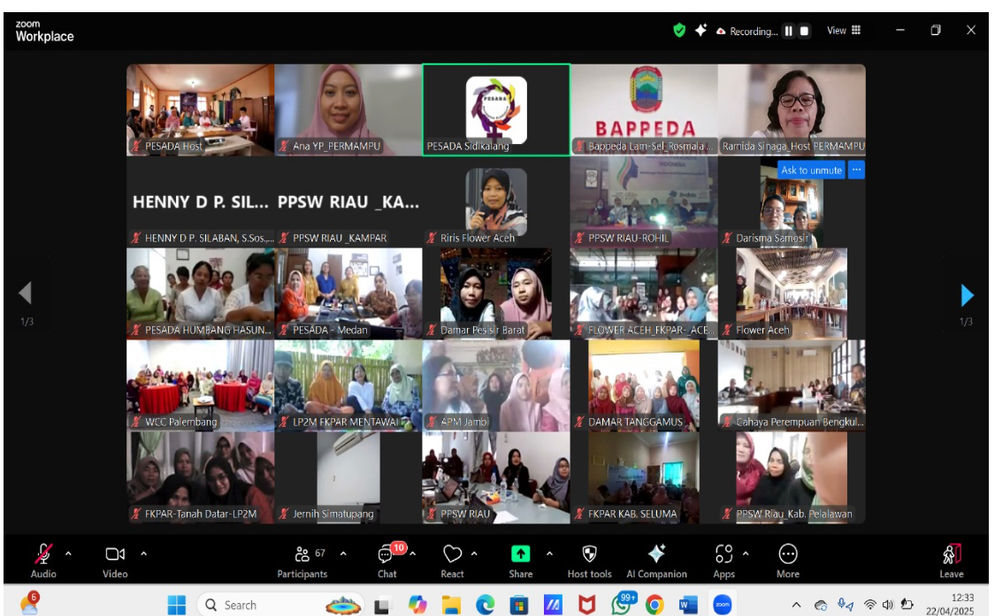Select the PPSW RIAU-ROHIL video tile
The width and height of the screenshot is (995, 616).
pos(644,202)
